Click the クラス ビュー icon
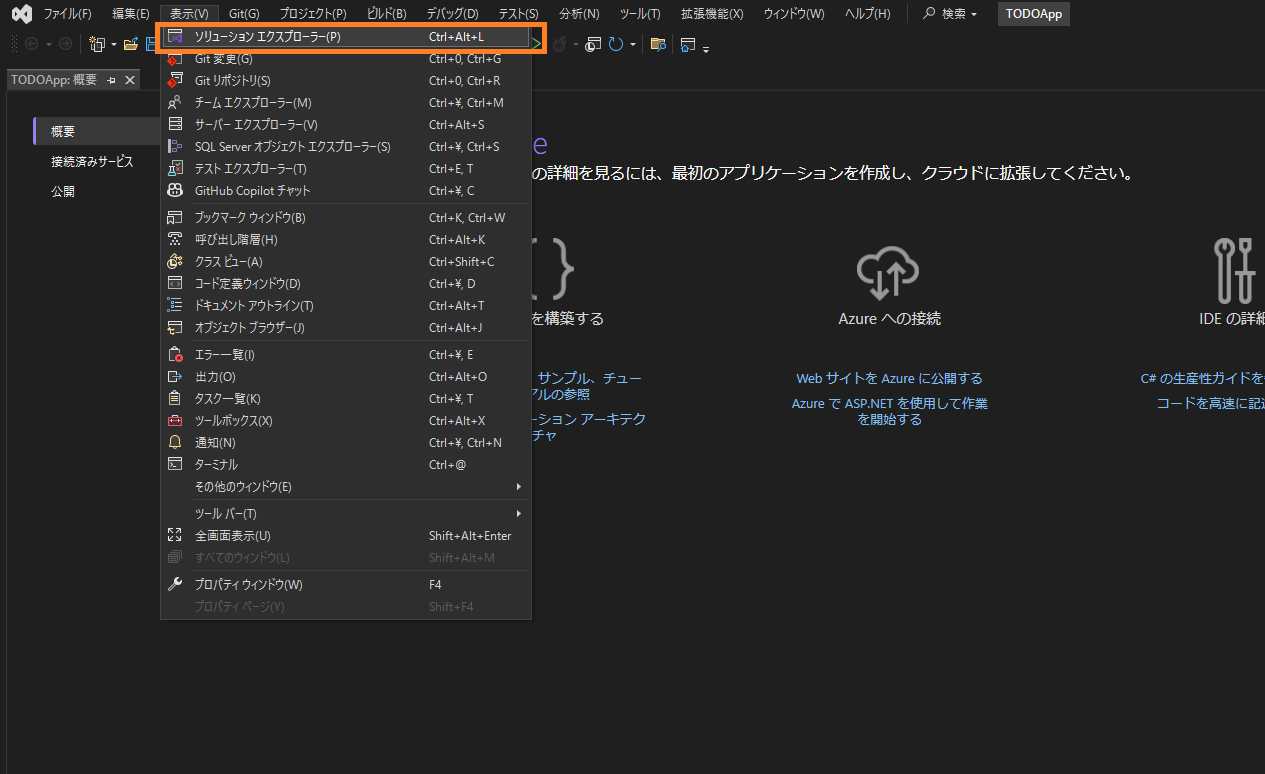Viewport: 1265px width, 774px height. pyautogui.click(x=174, y=262)
